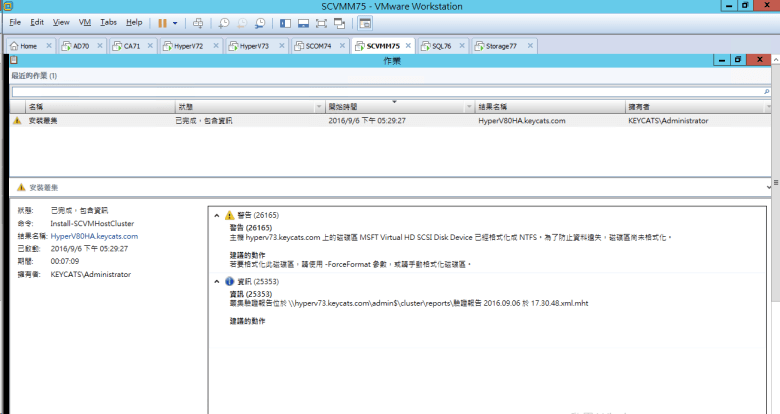This screenshot has height=414, width=780.
Task: Click the Send Ctrl+Alt+Del icon
Action: coord(198,22)
